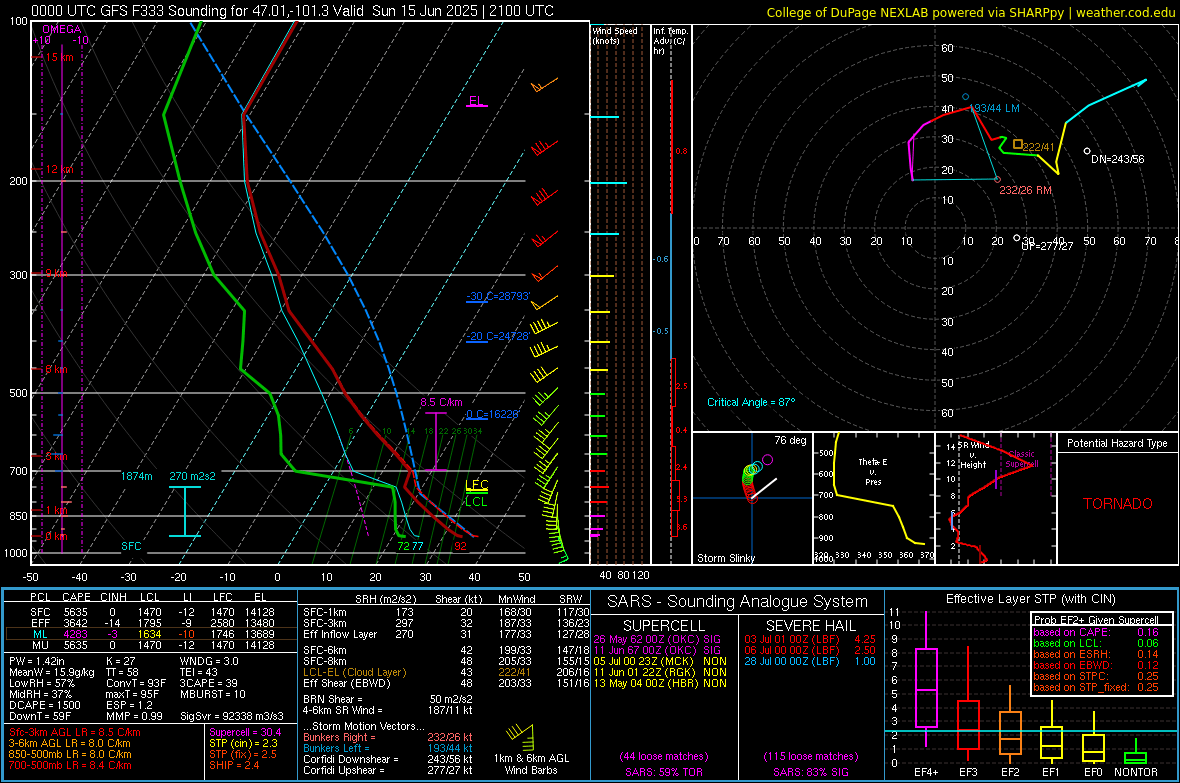Click the Prob EF2+ Given Supercell header
Screen dimensions: 1180x783
[1096, 620]
